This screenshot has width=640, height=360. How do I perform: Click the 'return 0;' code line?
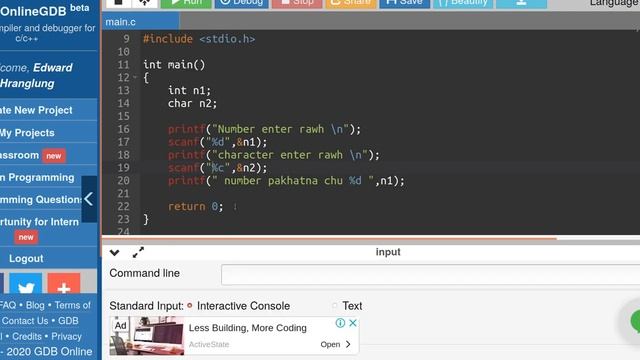tap(196, 207)
